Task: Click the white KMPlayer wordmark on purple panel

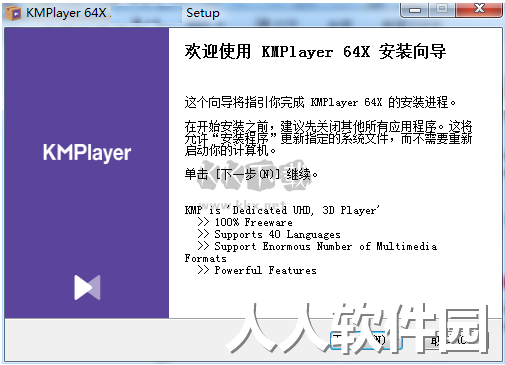Action: click(x=87, y=153)
